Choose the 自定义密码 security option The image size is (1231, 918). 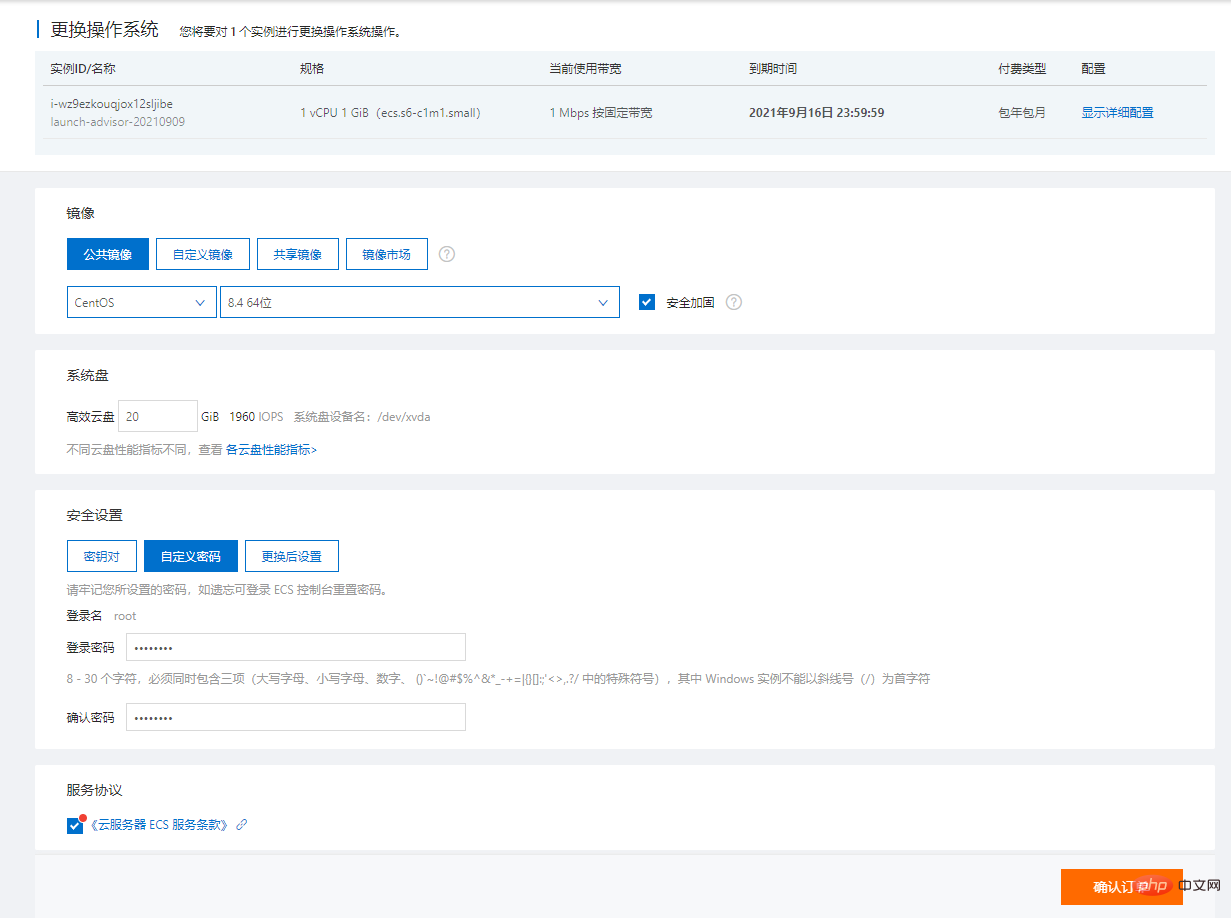[x=191, y=556]
